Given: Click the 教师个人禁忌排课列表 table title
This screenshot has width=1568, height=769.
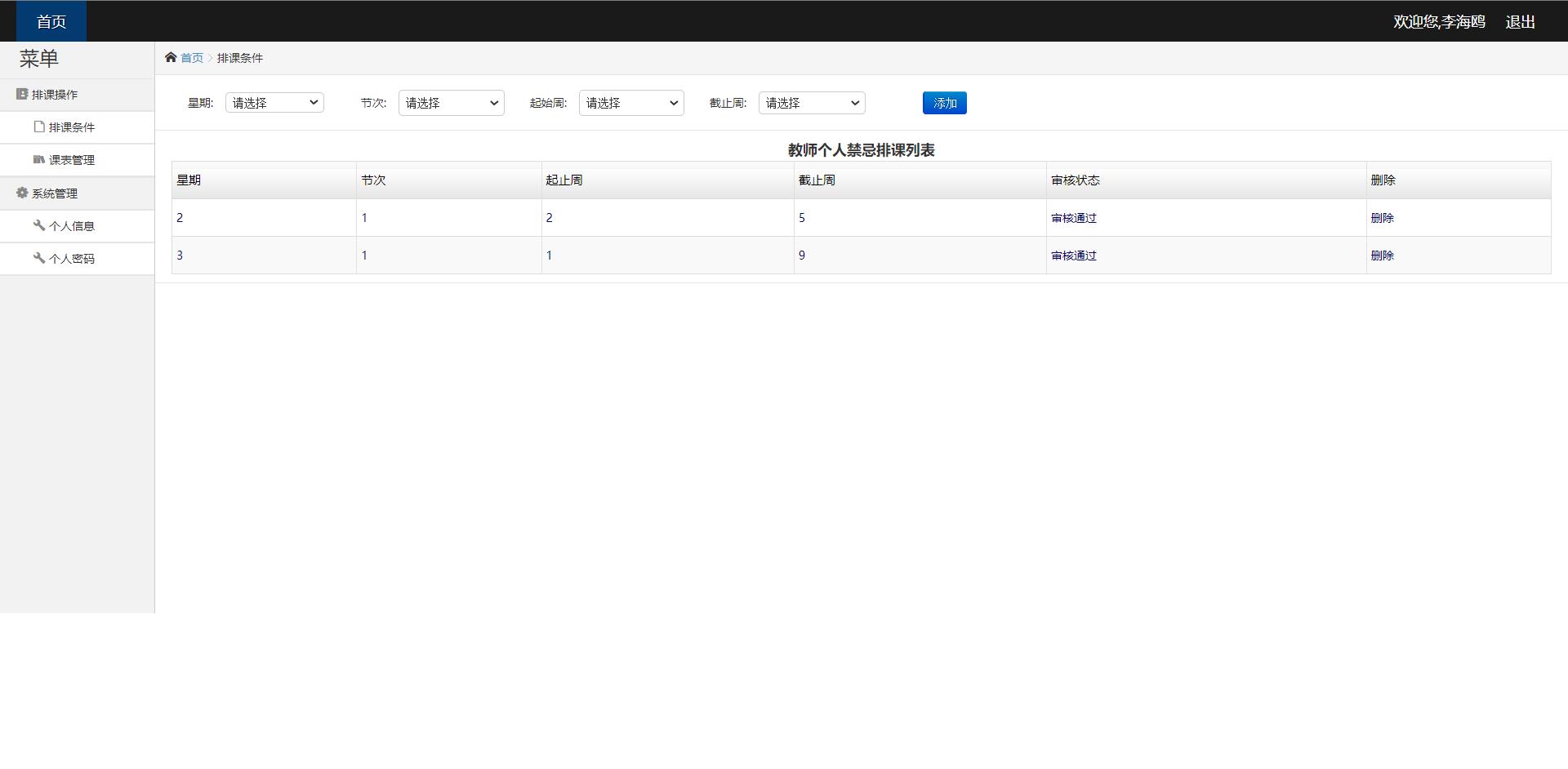Looking at the screenshot, I should (861, 150).
